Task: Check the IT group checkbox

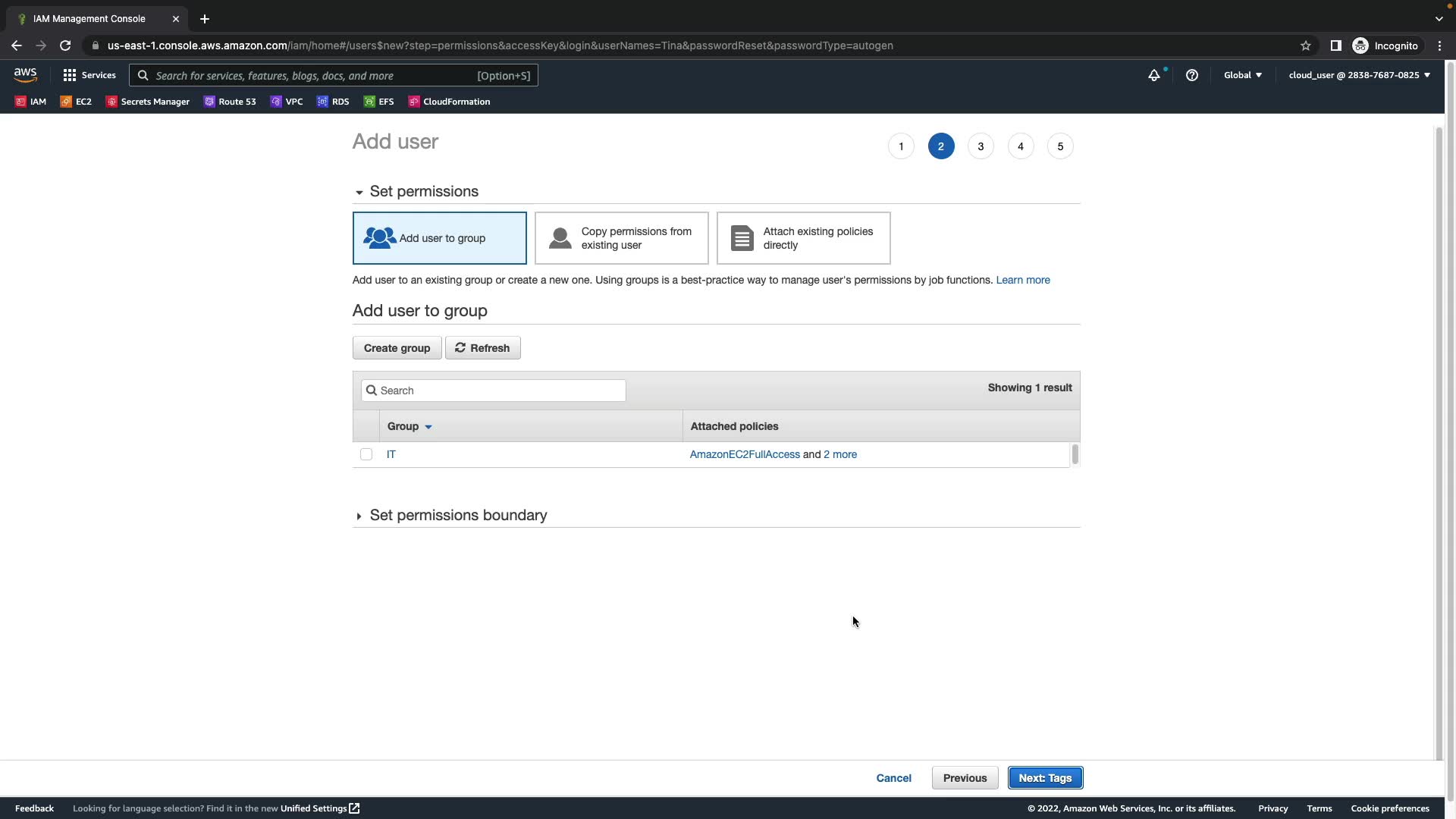Action: [366, 454]
